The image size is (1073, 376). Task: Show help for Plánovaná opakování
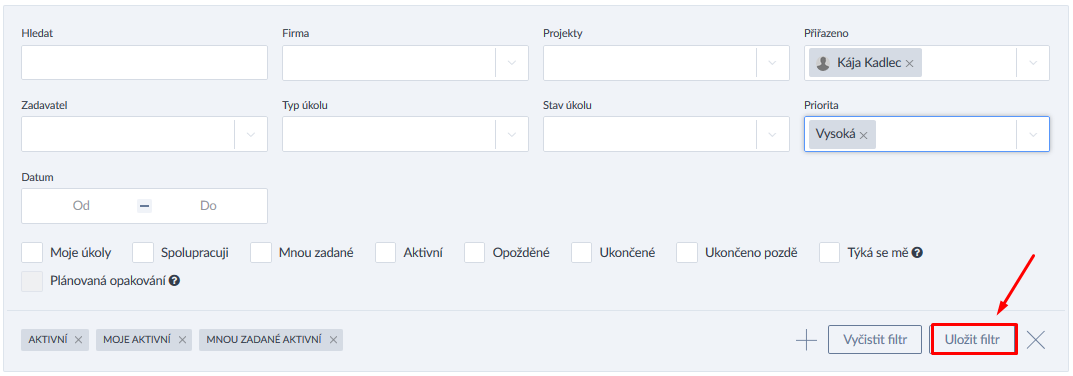pyautogui.click(x=174, y=281)
